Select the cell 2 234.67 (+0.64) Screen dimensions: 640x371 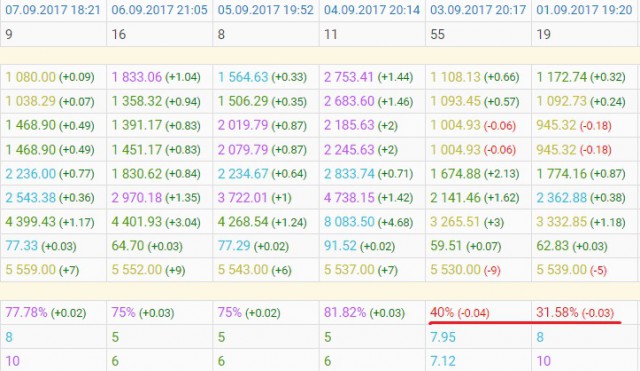tap(266, 173)
